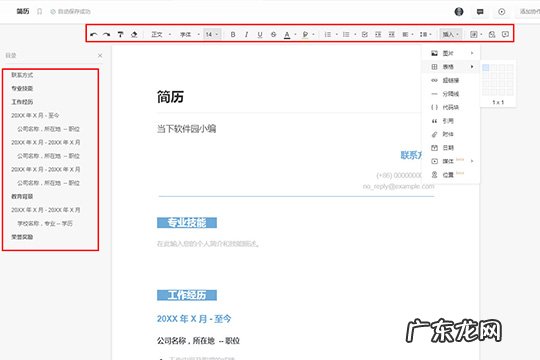The height and width of the screenshot is (360, 540).
Task: Expand the numbered list style arrow
Action: [336, 34]
